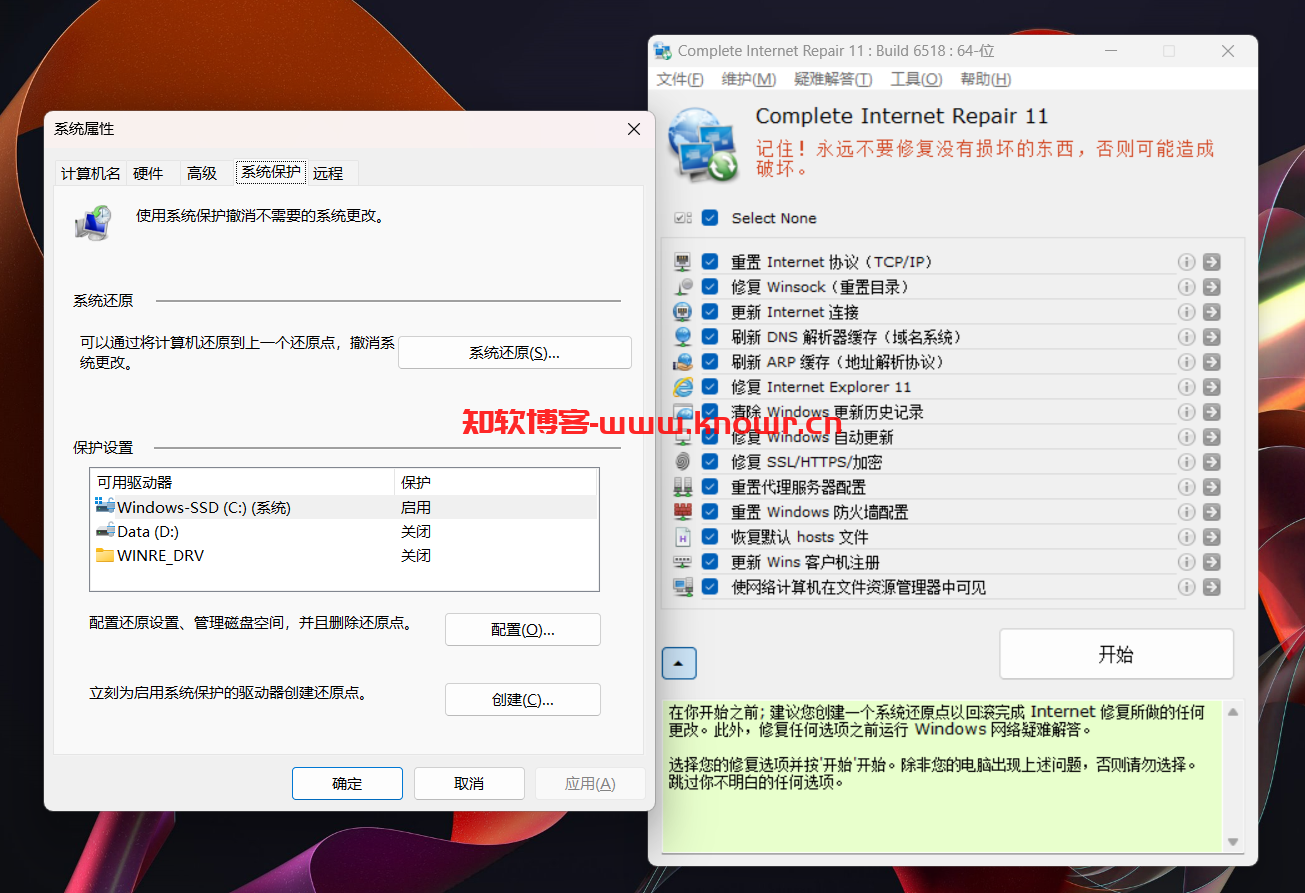This screenshot has height=893, width=1305.
Task: Open the 疑难解答(T) menu
Action: coord(833,79)
